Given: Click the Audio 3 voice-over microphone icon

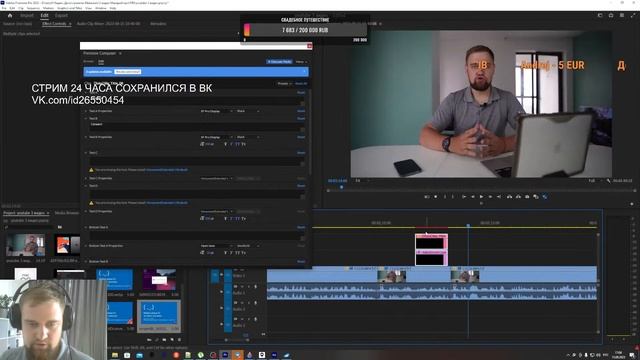Looking at the screenshot, I should click(x=256, y=319).
